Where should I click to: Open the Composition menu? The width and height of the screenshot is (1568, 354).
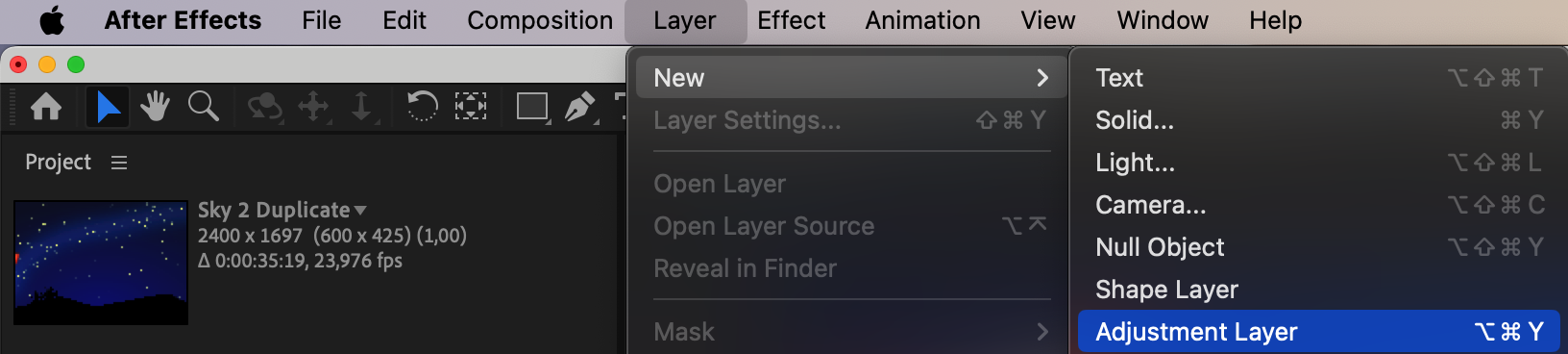click(x=540, y=20)
